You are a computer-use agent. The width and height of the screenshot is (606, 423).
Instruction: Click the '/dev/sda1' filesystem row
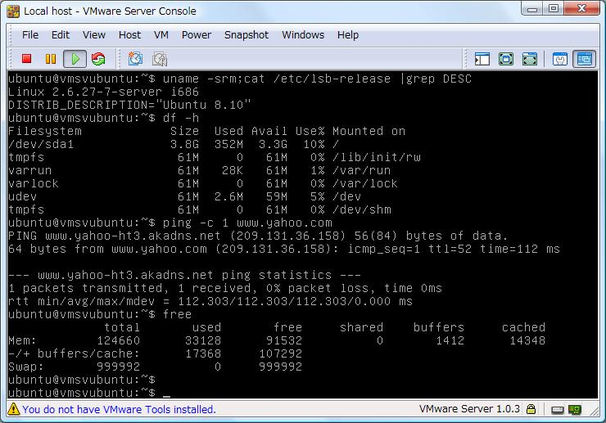[x=173, y=144]
